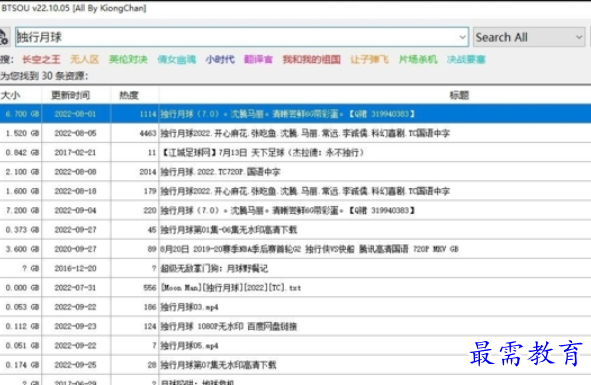Click hot search link 我和我的祖国
The height and width of the screenshot is (385, 591).
(312, 59)
